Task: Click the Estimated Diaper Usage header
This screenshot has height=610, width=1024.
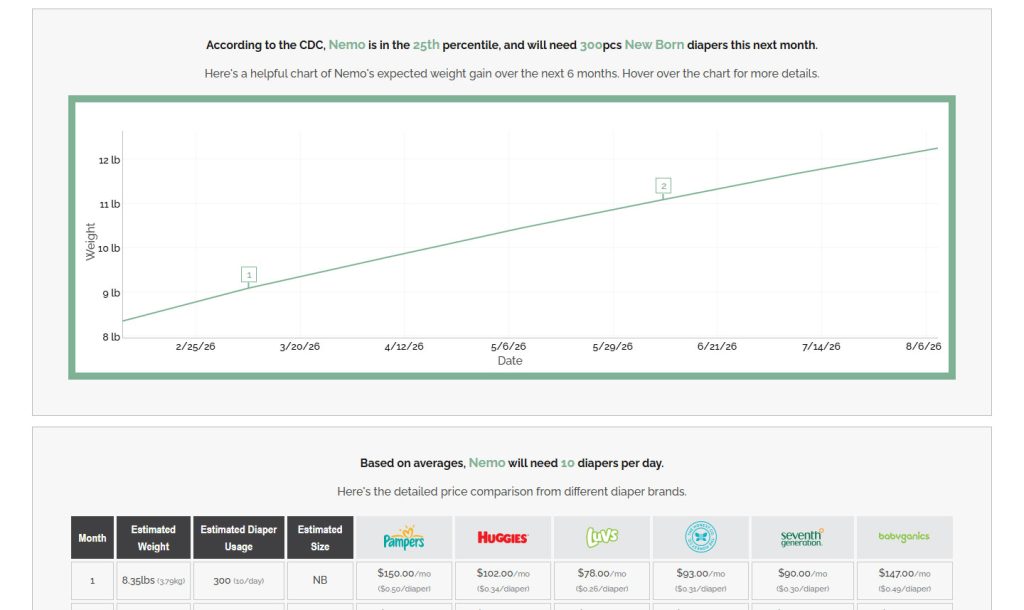Action: click(238, 538)
